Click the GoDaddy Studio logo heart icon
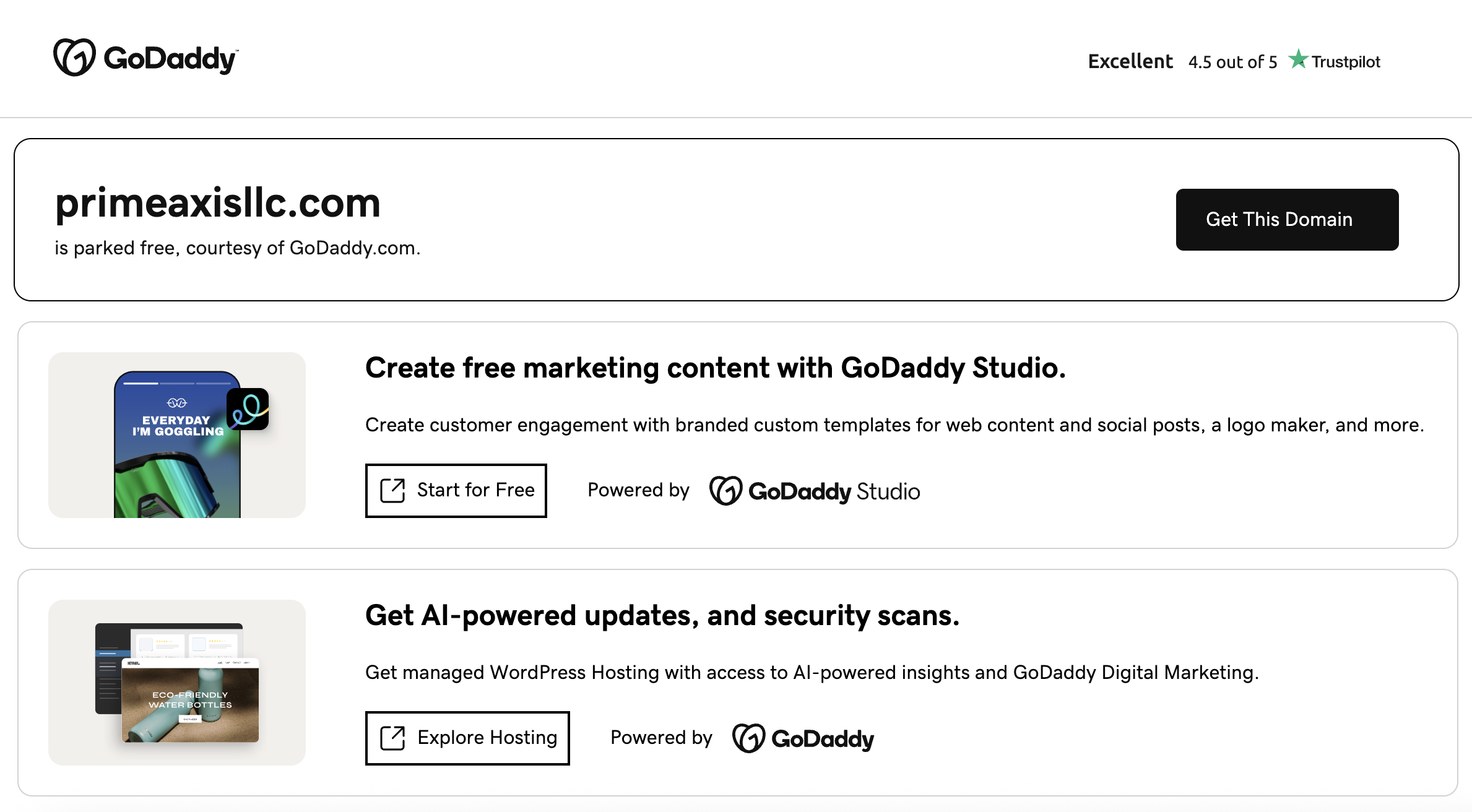The height and width of the screenshot is (812, 1472). click(725, 491)
